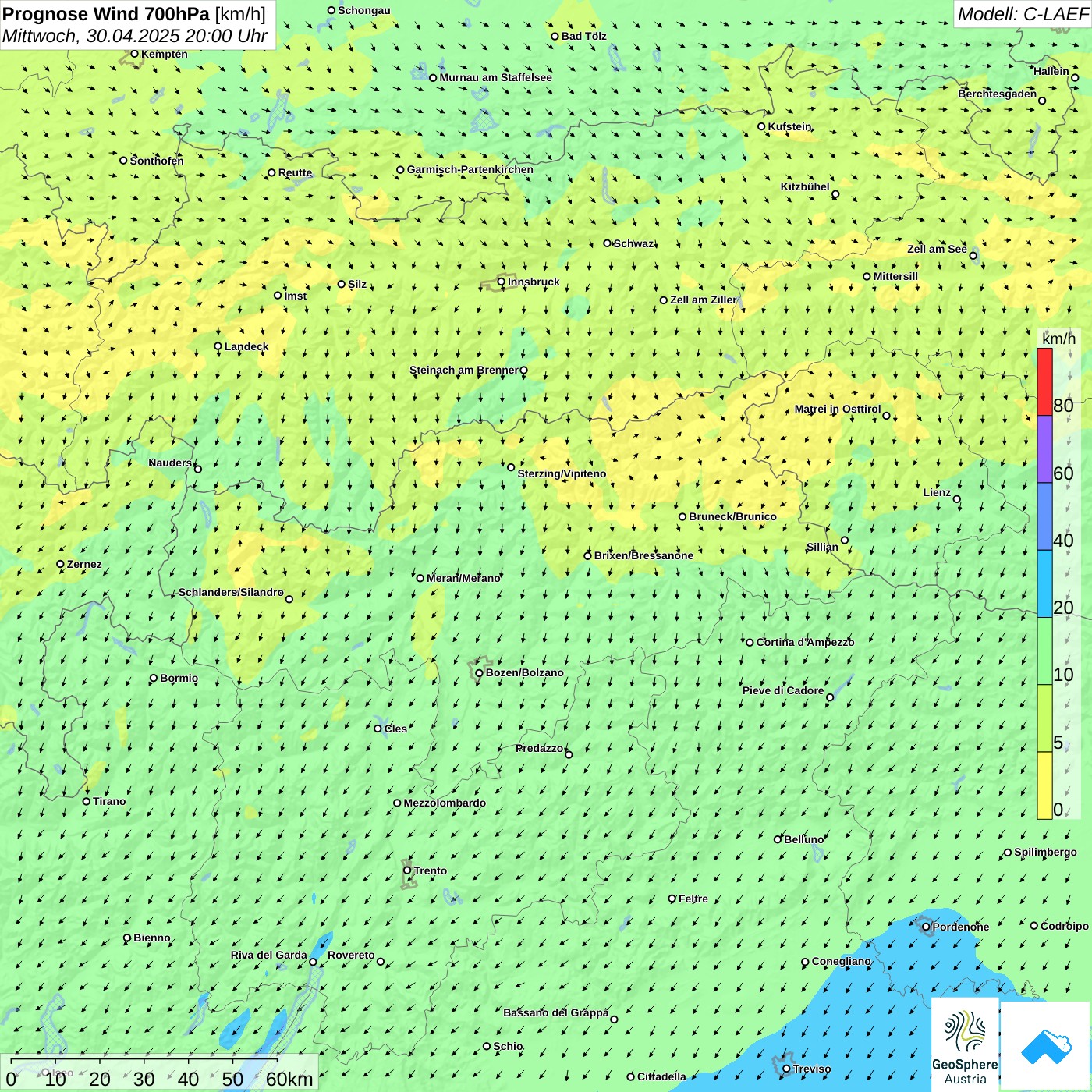
Task: Click the purple 60 km/h legend color
Action: pyautogui.click(x=1044, y=449)
